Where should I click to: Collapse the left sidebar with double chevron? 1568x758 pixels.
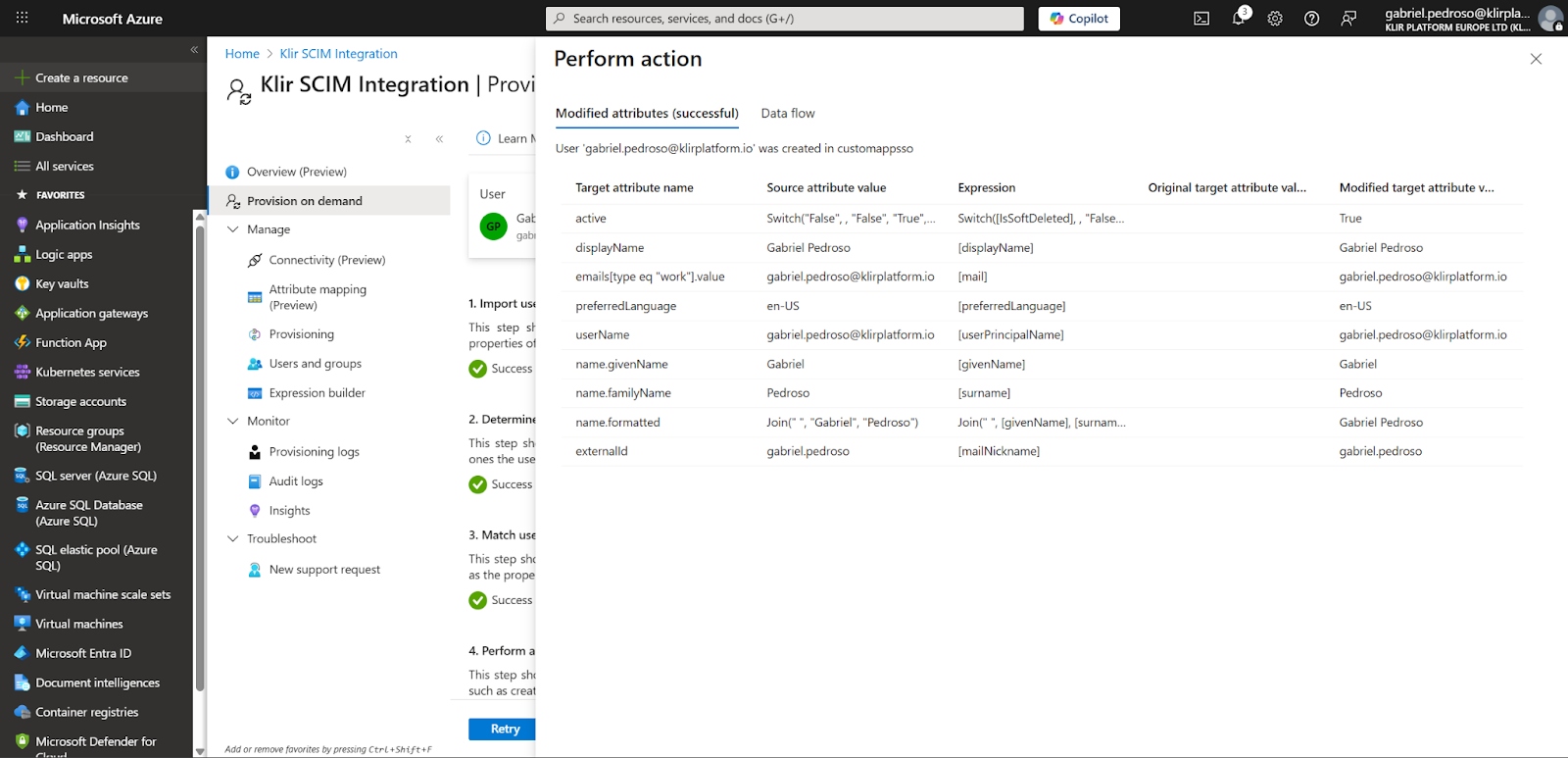[194, 49]
